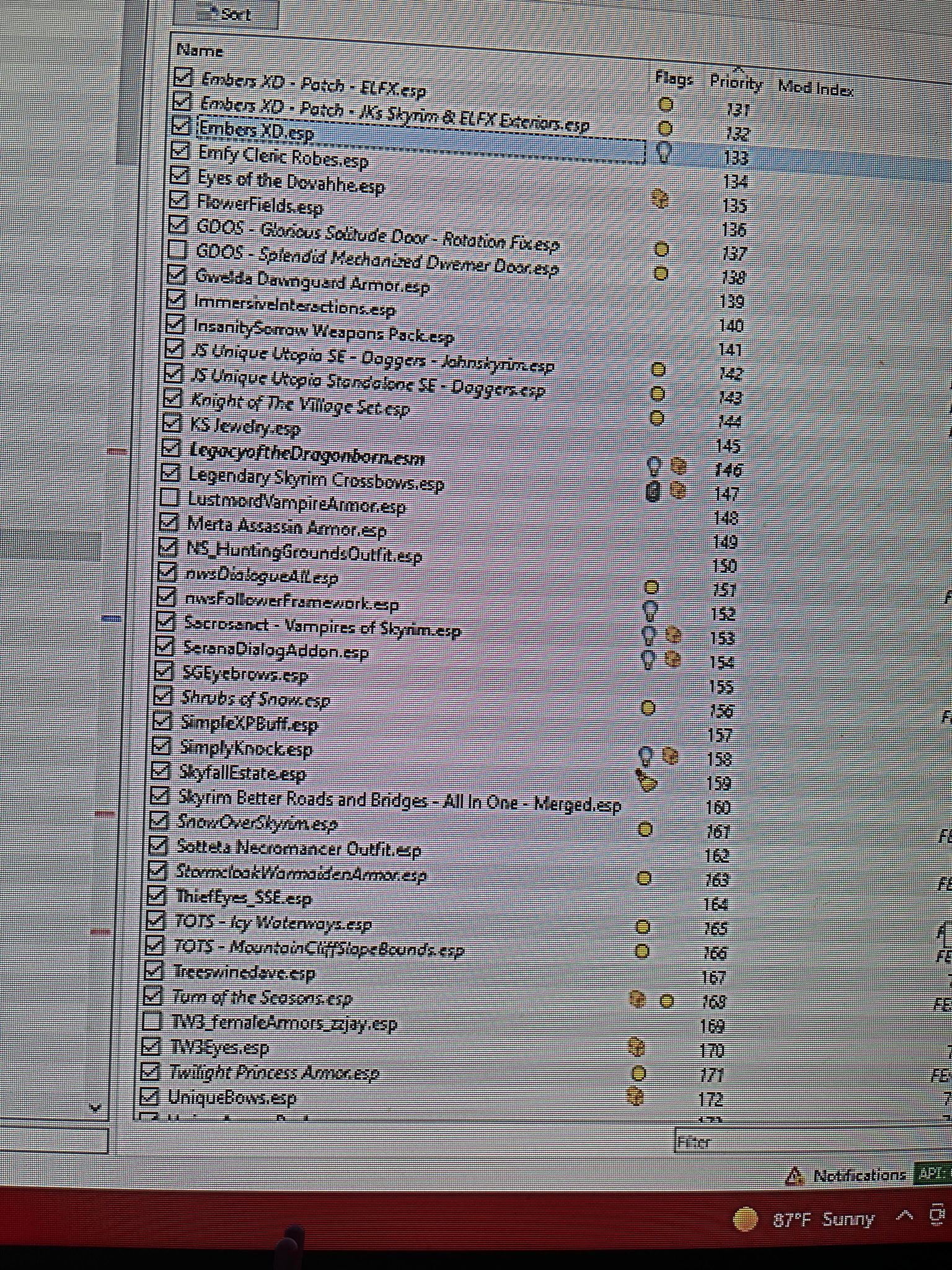Open the Notifications status bar label
The height and width of the screenshot is (1270, 952).
[860, 1175]
